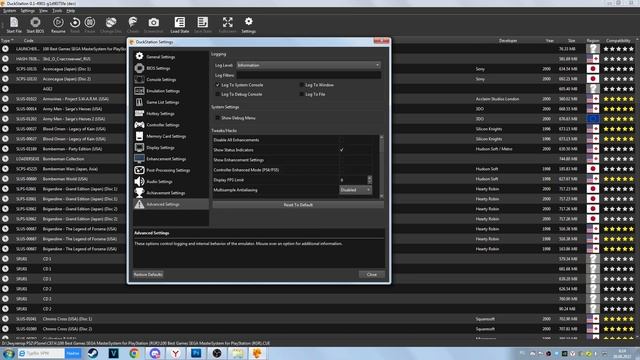
Task: Open Game List Settings in sidebar
Action: tap(171, 102)
